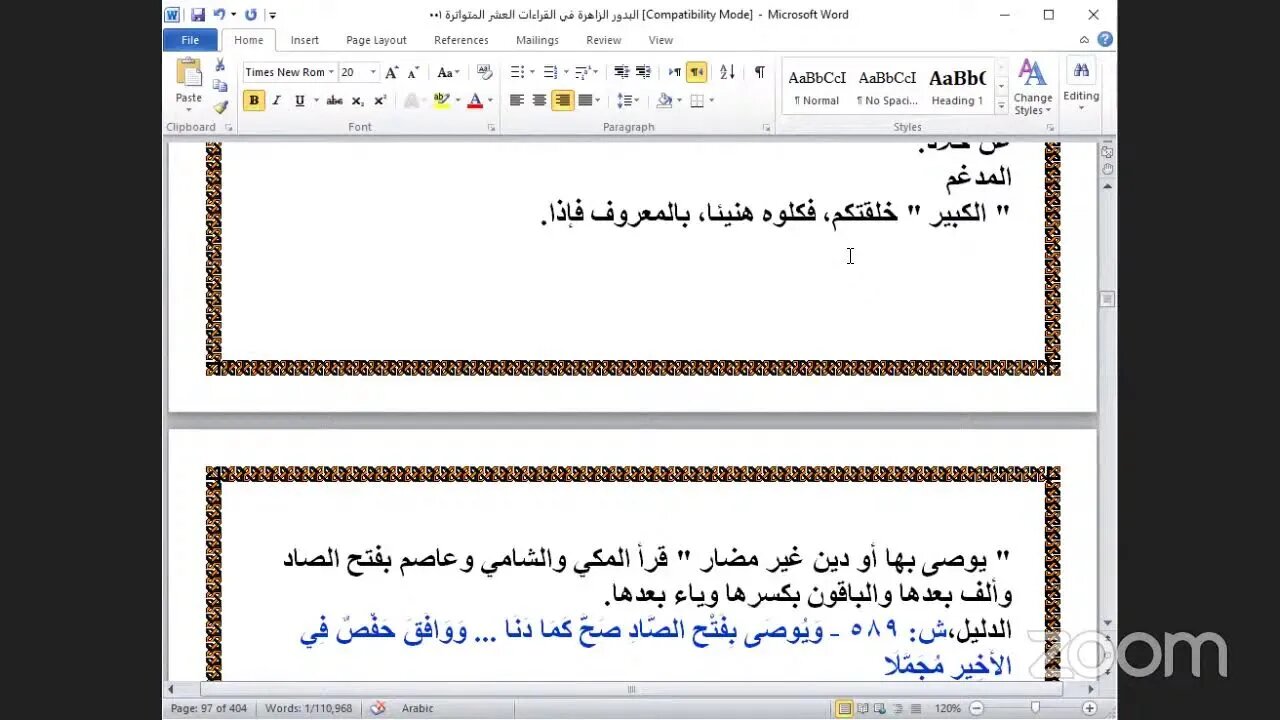This screenshot has width=1280, height=720.
Task: Toggle Underline formatting
Action: pos(299,100)
